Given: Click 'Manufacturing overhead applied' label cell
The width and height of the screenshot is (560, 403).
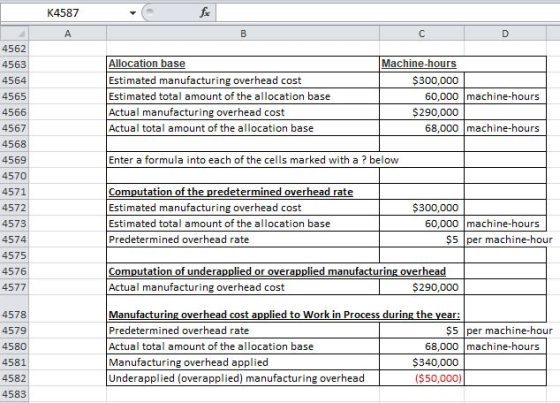Looking at the screenshot, I should coord(243,362).
